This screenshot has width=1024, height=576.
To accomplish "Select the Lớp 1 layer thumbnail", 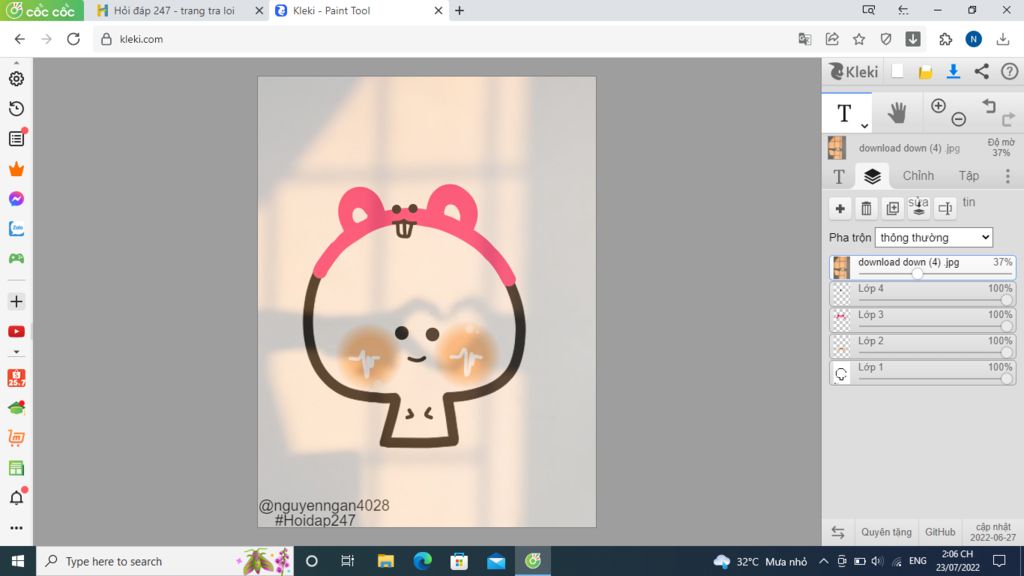I will (x=841, y=373).
